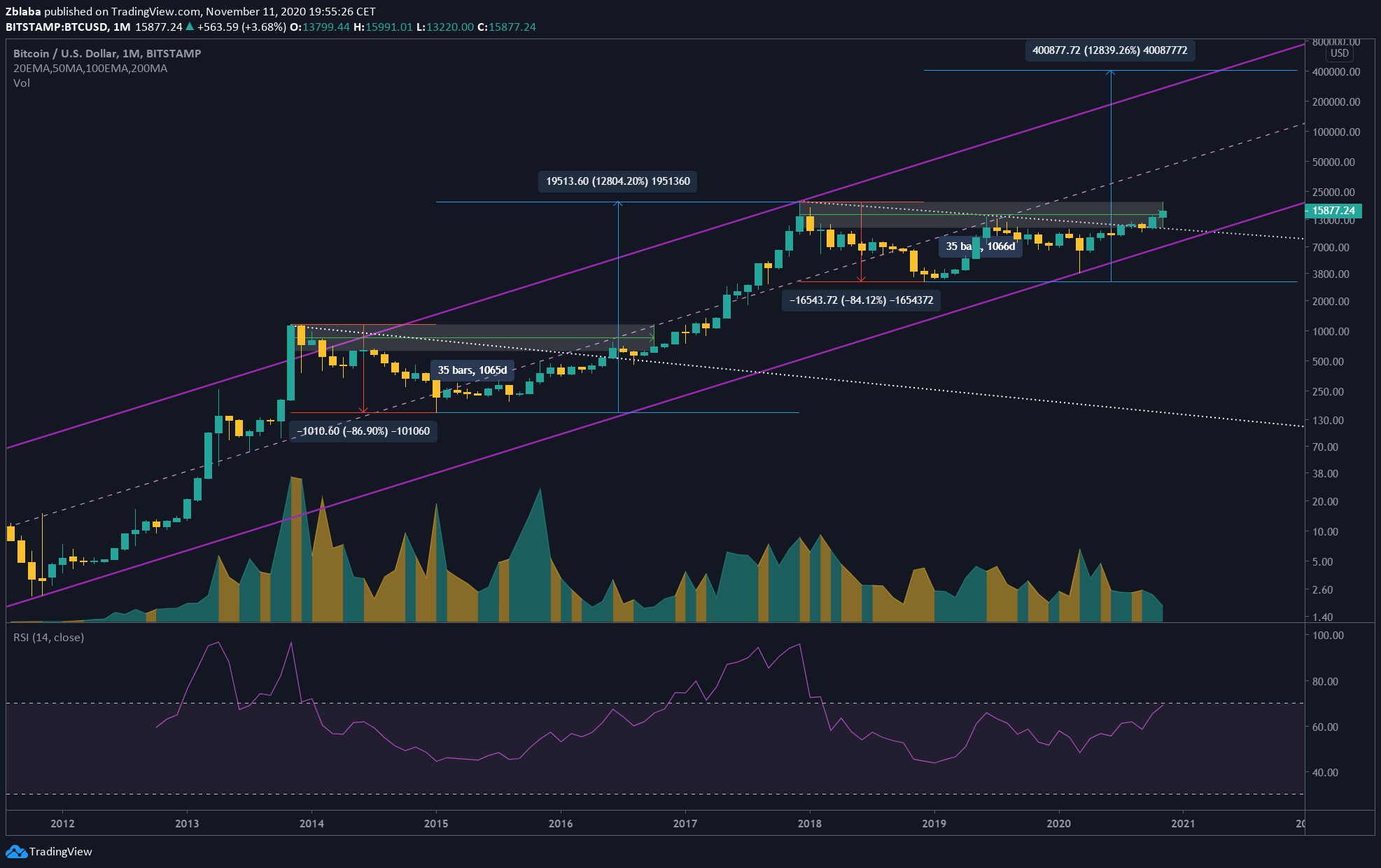Click the 2013 label on the time axis
1381x868 pixels.
(x=187, y=823)
